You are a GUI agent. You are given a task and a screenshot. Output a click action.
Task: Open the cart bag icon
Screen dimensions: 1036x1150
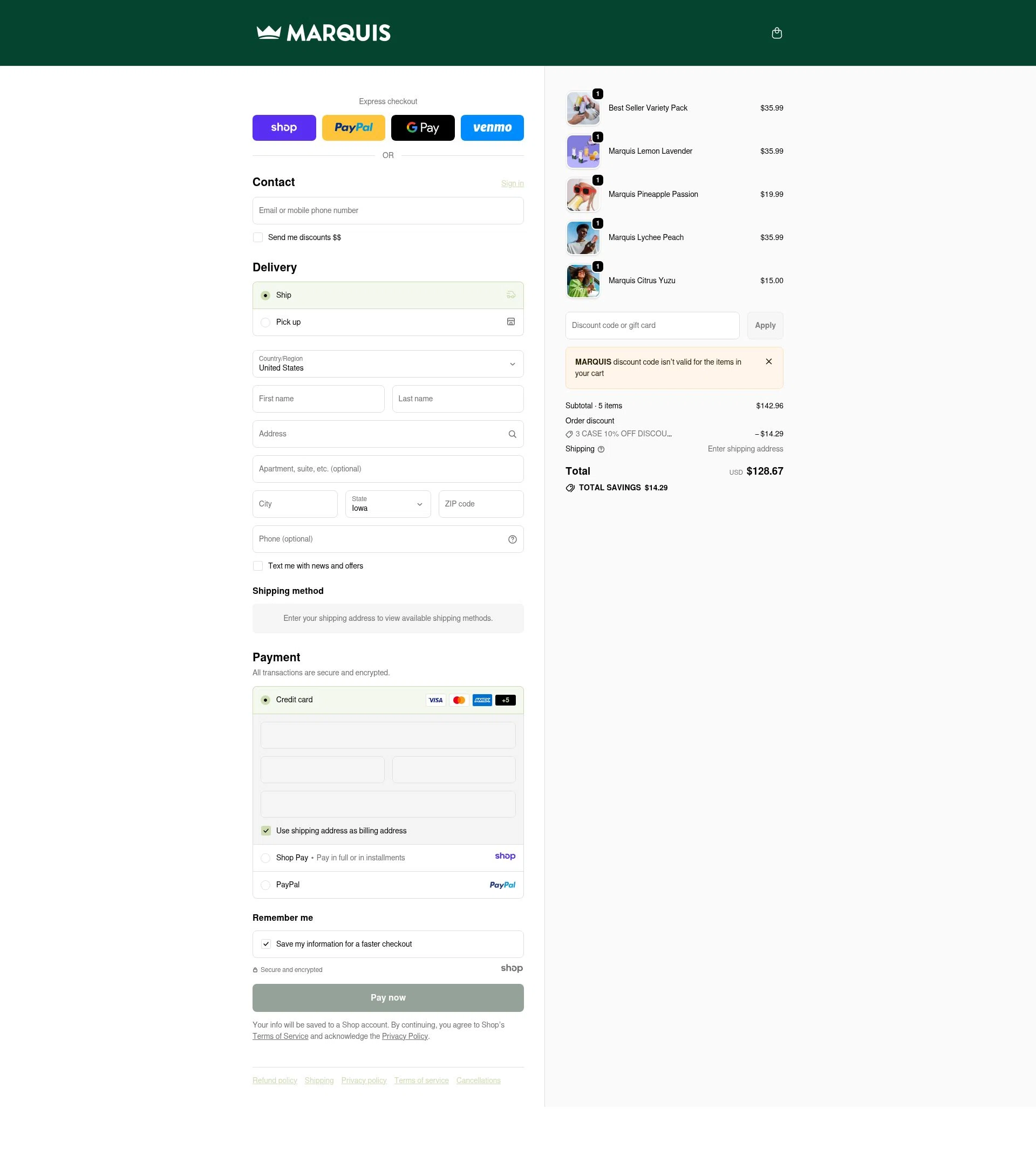click(777, 32)
